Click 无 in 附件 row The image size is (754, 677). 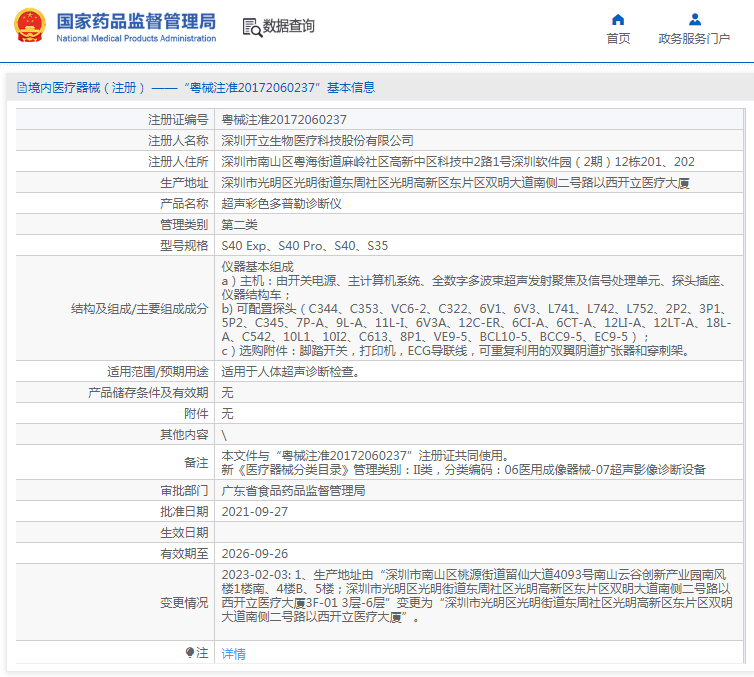[227, 414]
